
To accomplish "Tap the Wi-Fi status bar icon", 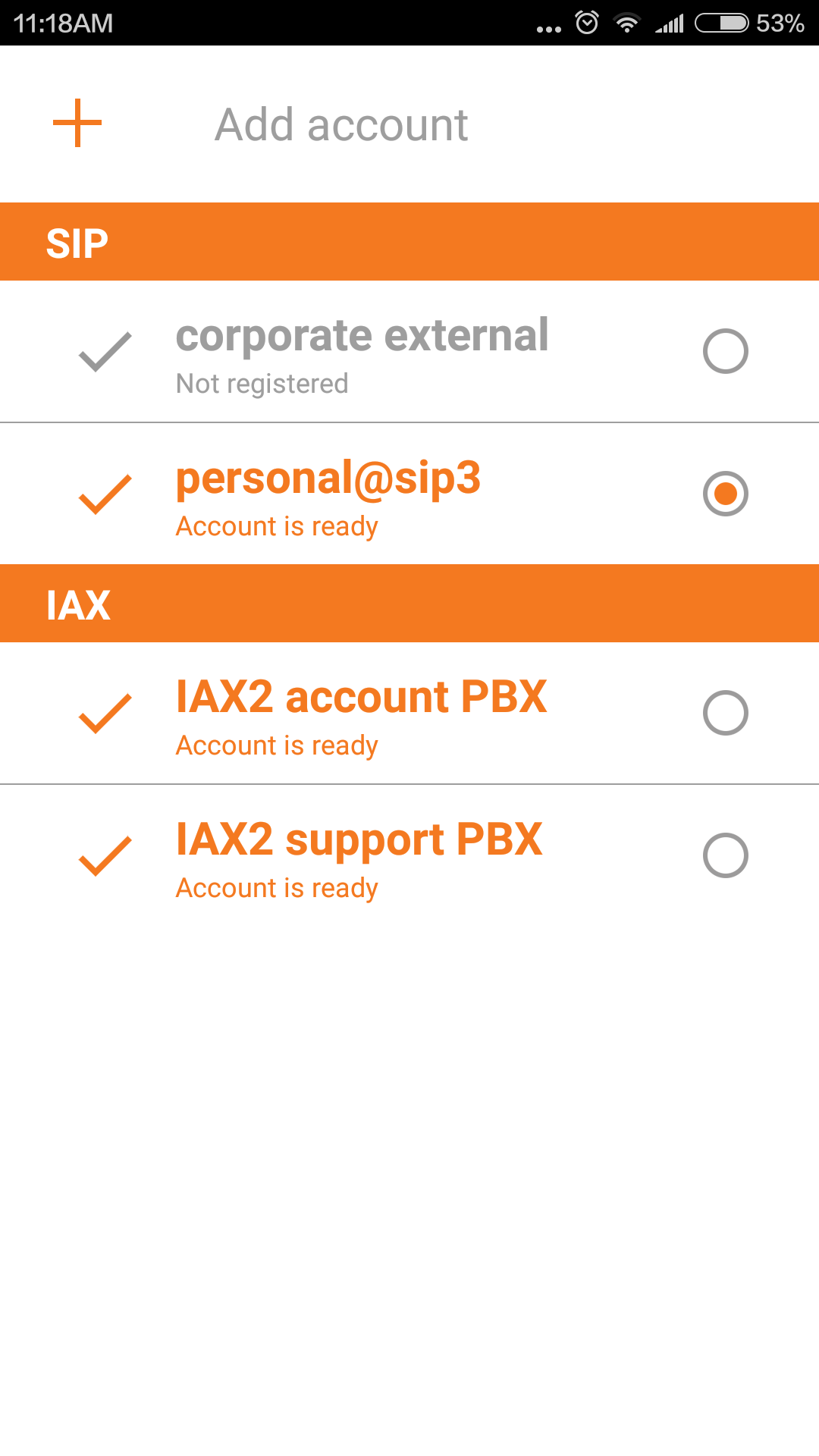I will tap(627, 23).
